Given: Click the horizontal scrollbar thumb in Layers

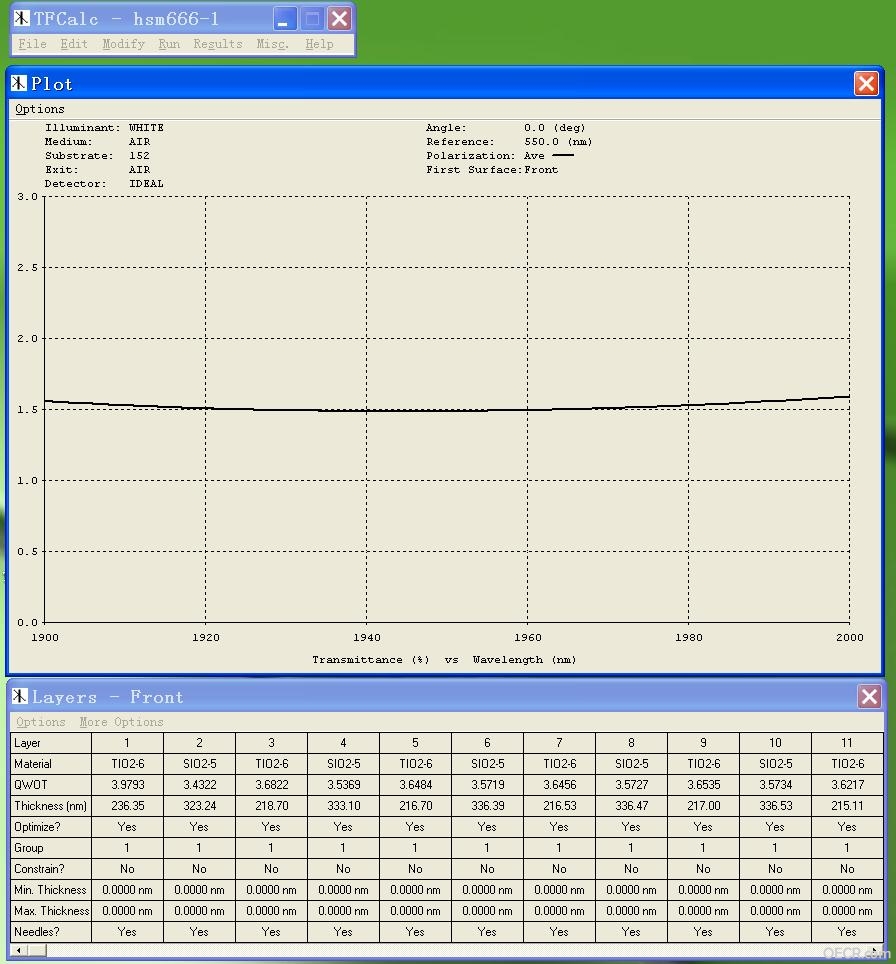Looking at the screenshot, I should [37, 950].
